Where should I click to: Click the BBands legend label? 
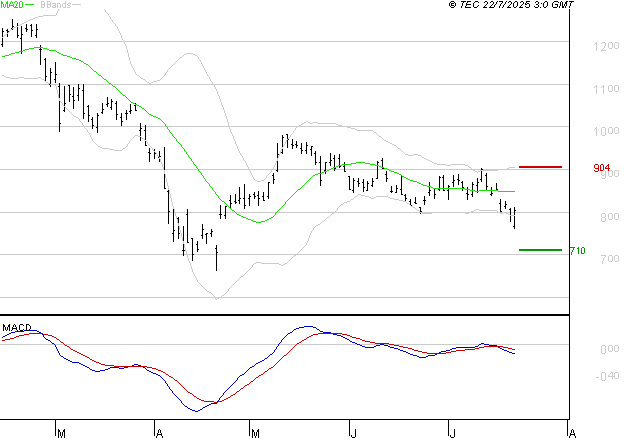[56, 5]
